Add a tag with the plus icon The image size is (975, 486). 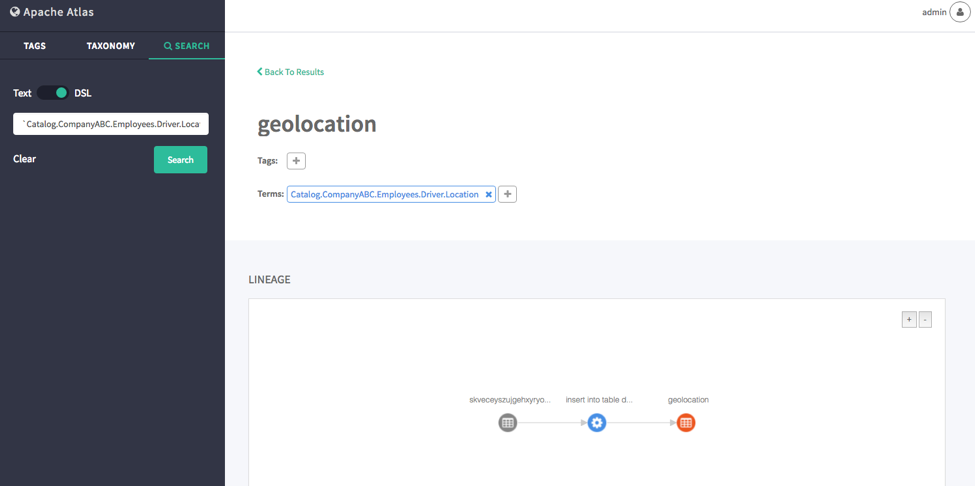click(x=296, y=161)
